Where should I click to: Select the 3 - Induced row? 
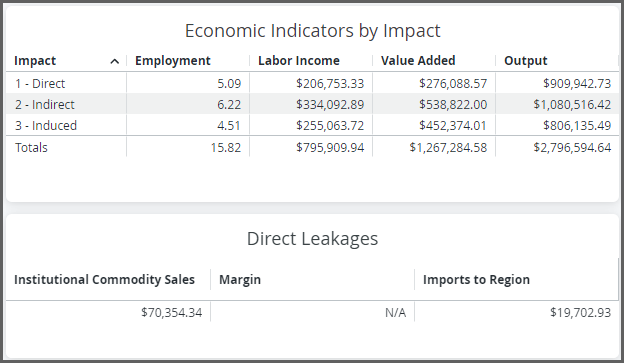(312, 125)
